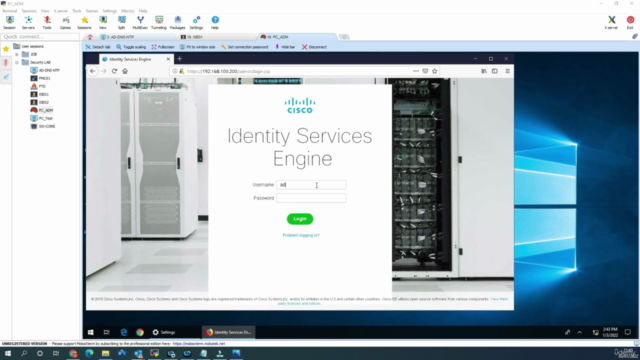Click the View toolbar icon

pos(103,22)
